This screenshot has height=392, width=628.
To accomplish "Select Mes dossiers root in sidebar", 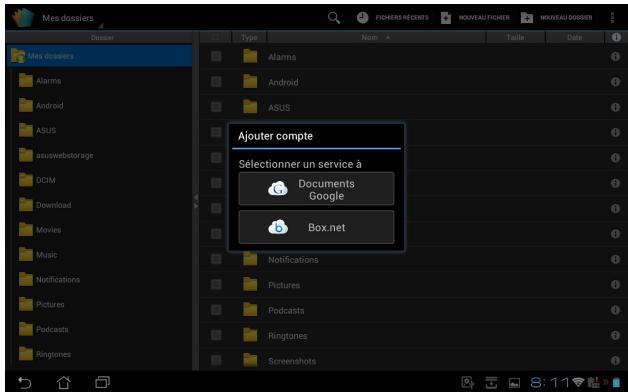I will (99, 56).
